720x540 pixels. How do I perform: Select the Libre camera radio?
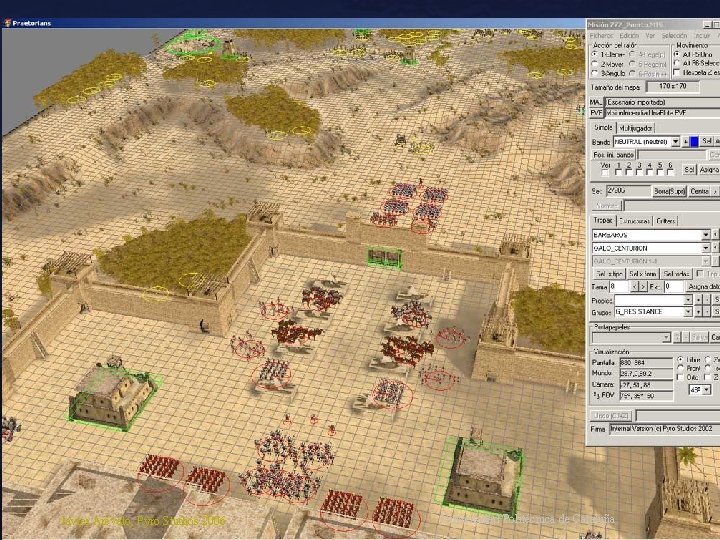coord(680,360)
